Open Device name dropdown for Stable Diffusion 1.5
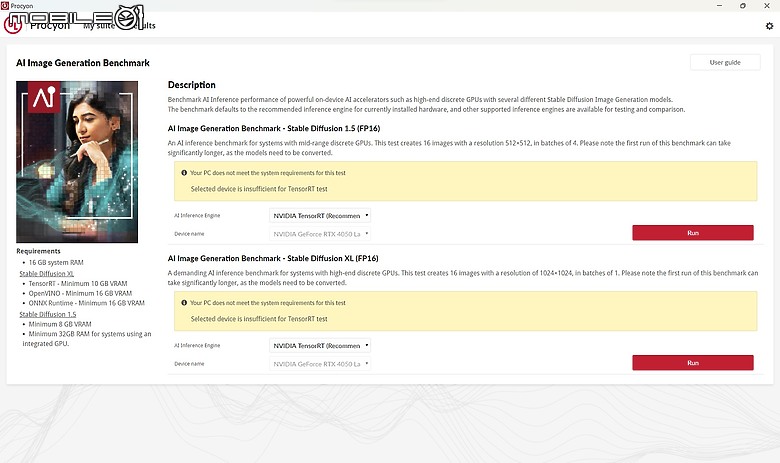The image size is (780, 463). tap(320, 234)
